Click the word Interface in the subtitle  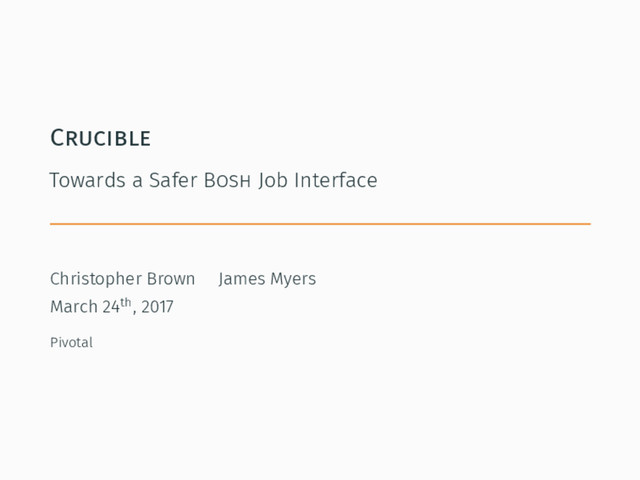(x=335, y=181)
